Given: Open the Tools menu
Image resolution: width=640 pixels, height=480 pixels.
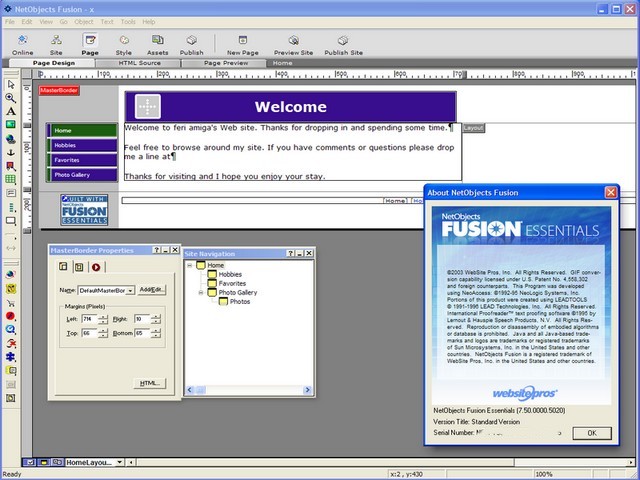Looking at the screenshot, I should [x=128, y=22].
